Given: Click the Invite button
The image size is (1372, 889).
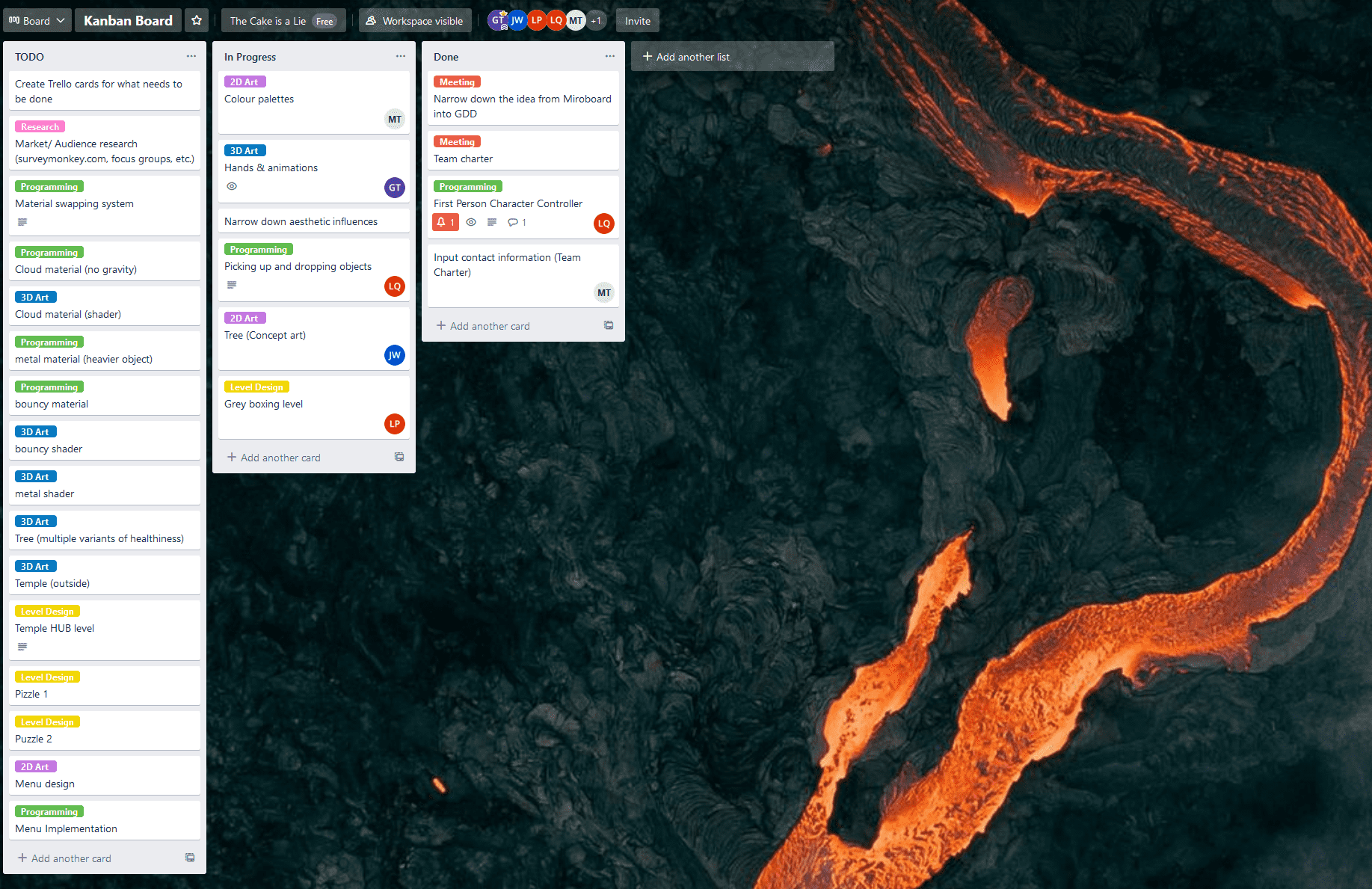Looking at the screenshot, I should pyautogui.click(x=638, y=21).
